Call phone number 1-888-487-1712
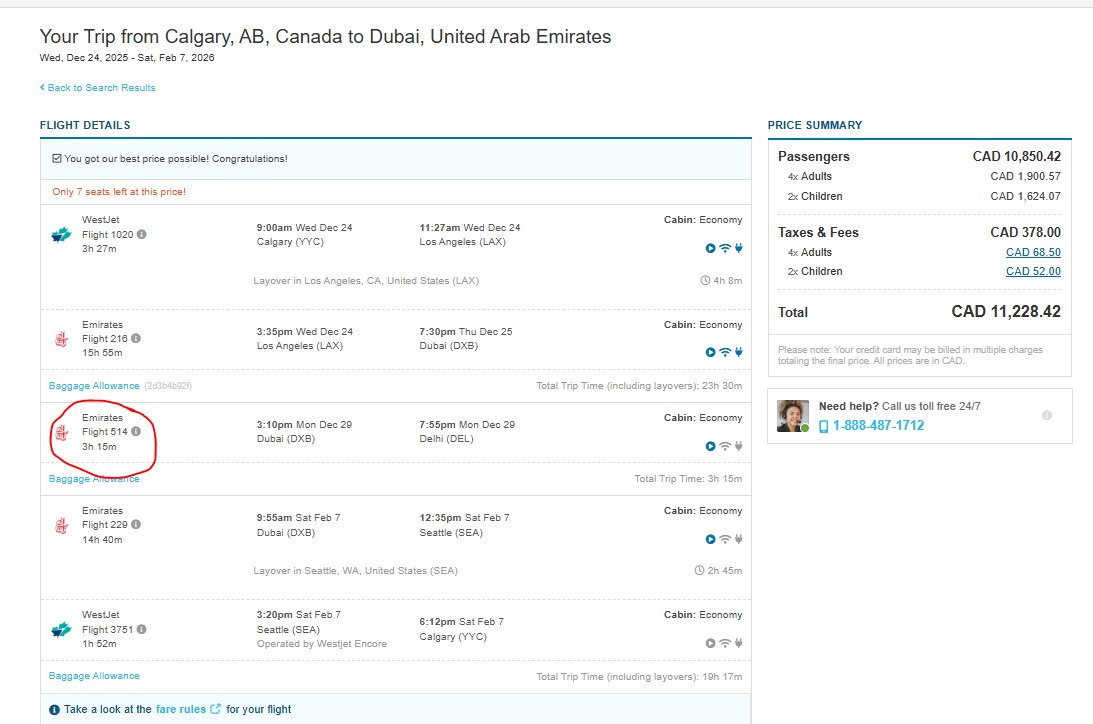Screen dimensions: 1093x724 (878, 426)
